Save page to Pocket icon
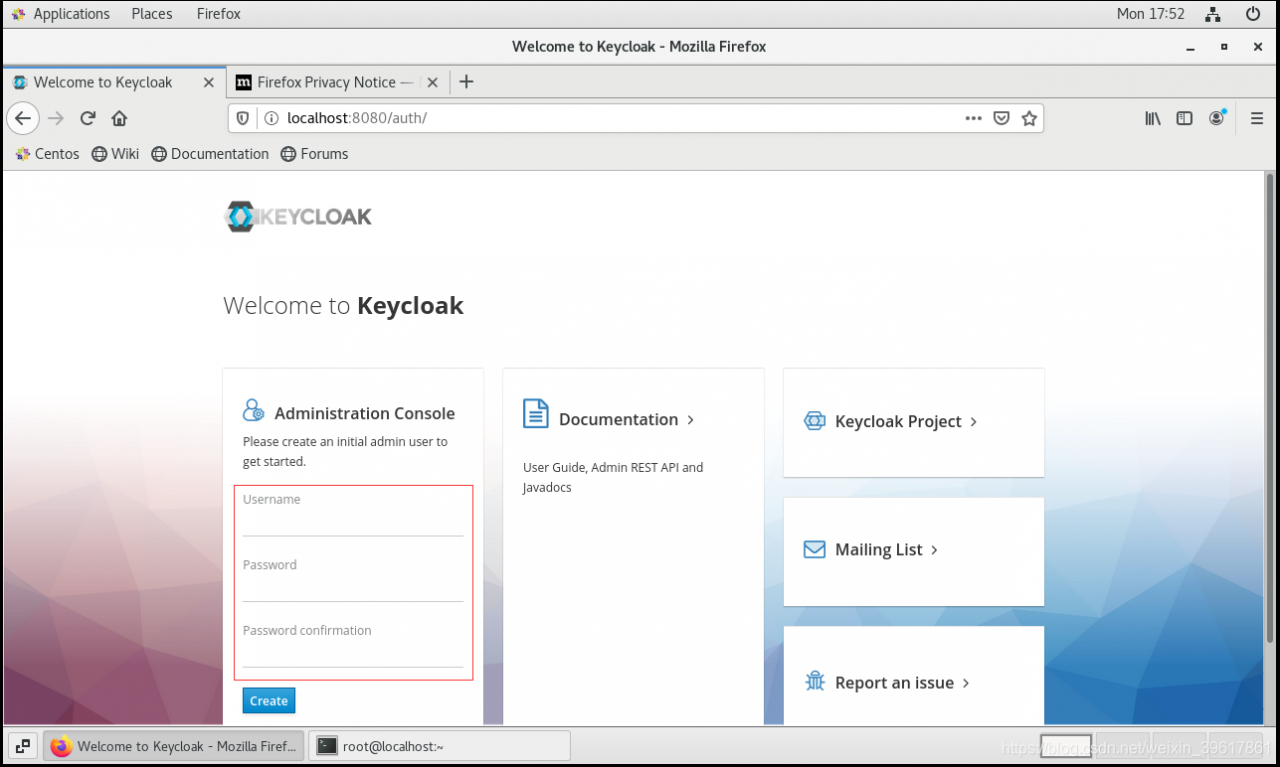This screenshot has width=1280, height=767. [1001, 118]
